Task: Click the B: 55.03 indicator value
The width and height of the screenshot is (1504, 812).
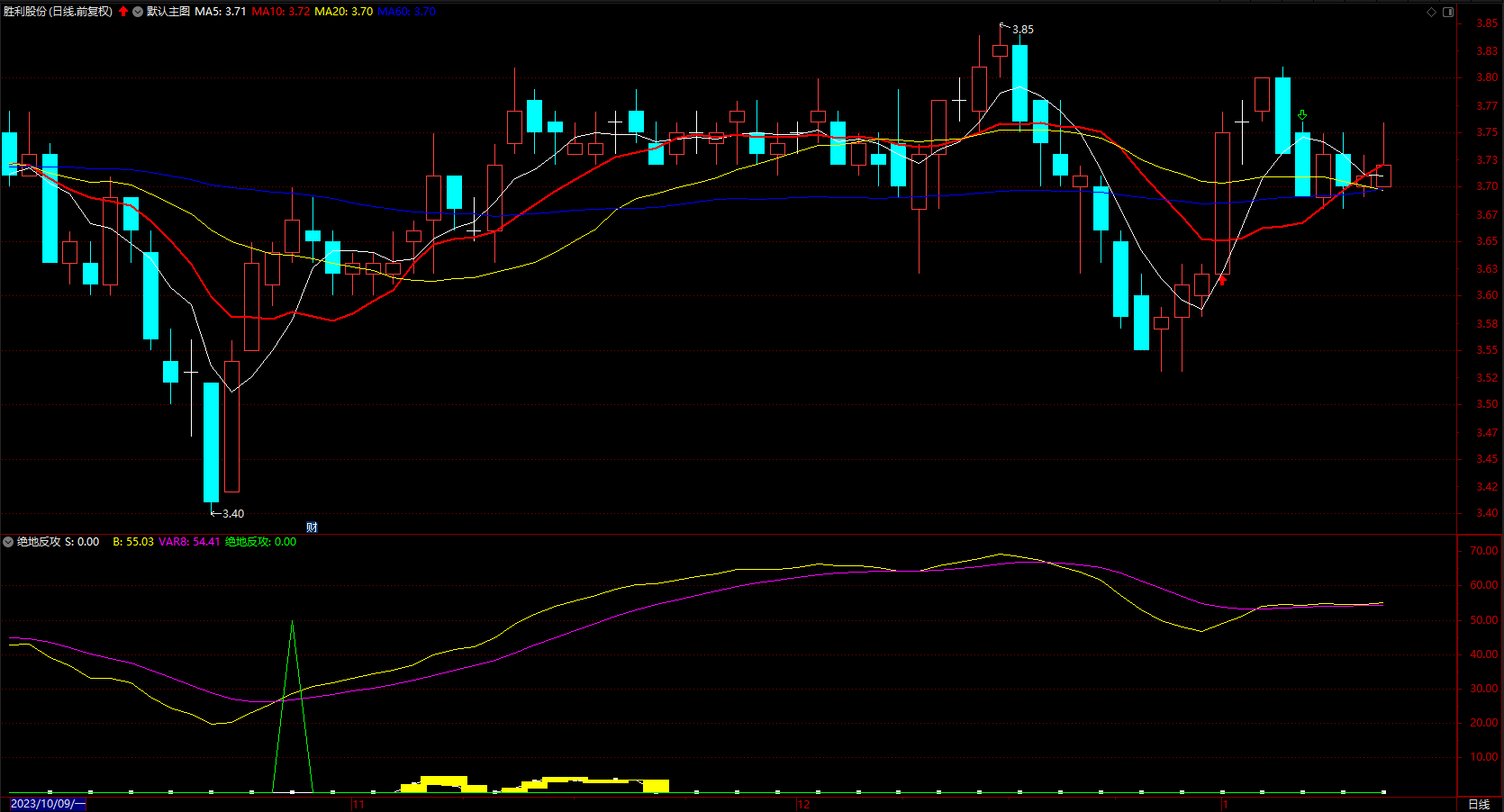Action: pyautogui.click(x=133, y=542)
